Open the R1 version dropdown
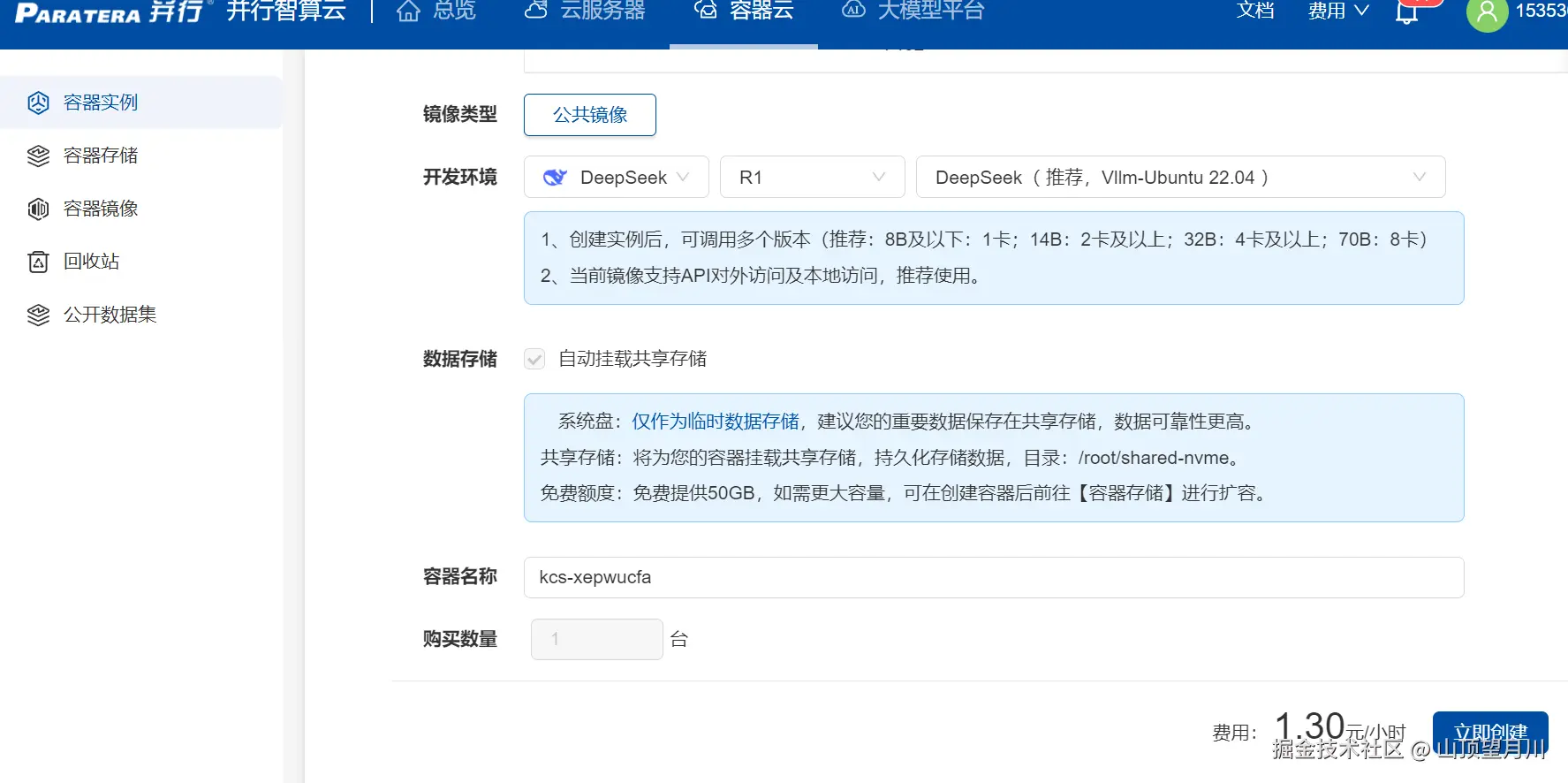The width and height of the screenshot is (1568, 783). pyautogui.click(x=813, y=177)
